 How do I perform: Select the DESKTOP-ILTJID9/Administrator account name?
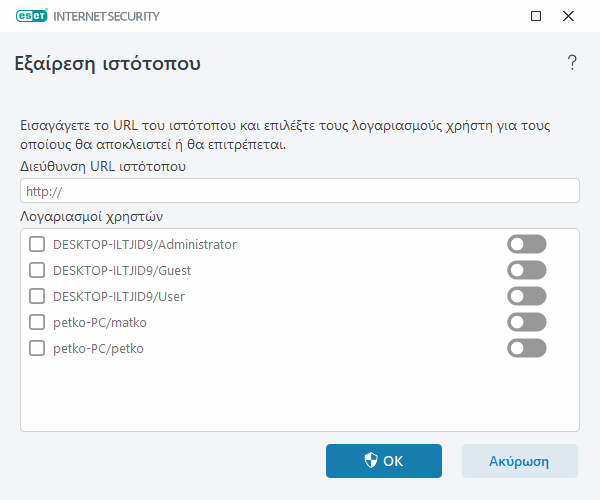[x=144, y=244]
